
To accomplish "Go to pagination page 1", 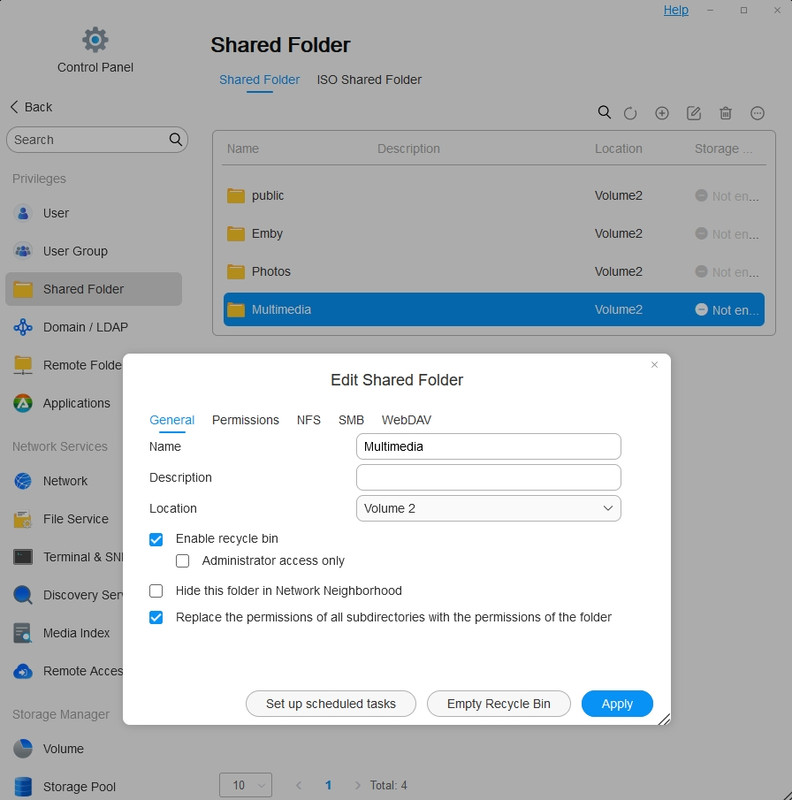I will click(328, 785).
